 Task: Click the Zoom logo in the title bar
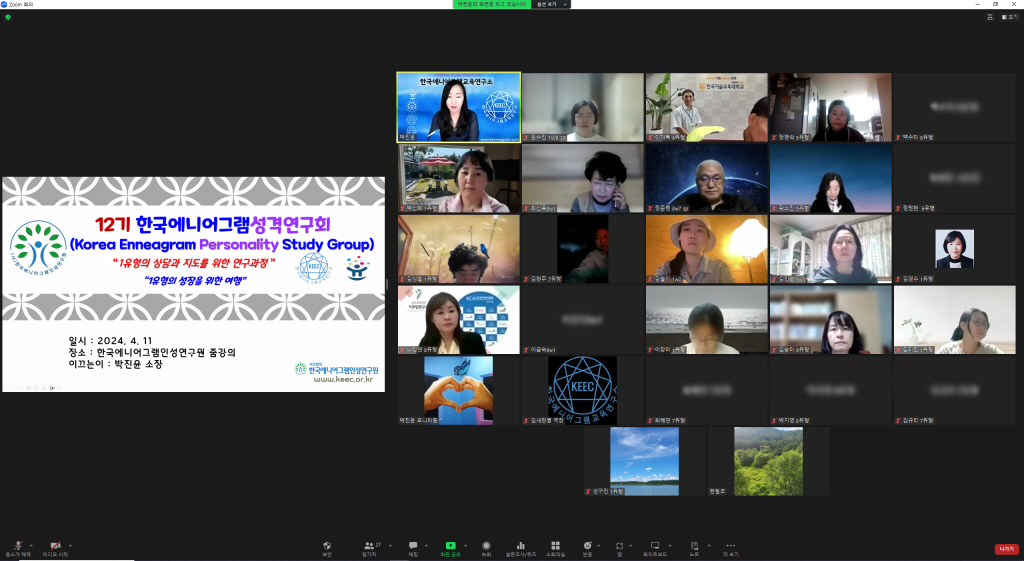4,4
